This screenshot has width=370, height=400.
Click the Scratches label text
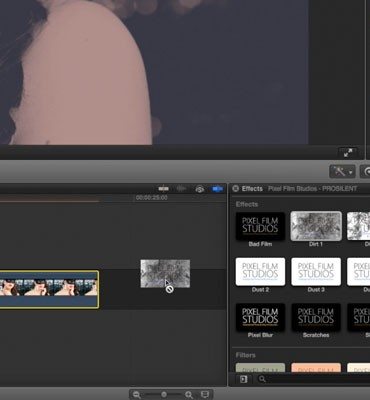tap(316, 335)
